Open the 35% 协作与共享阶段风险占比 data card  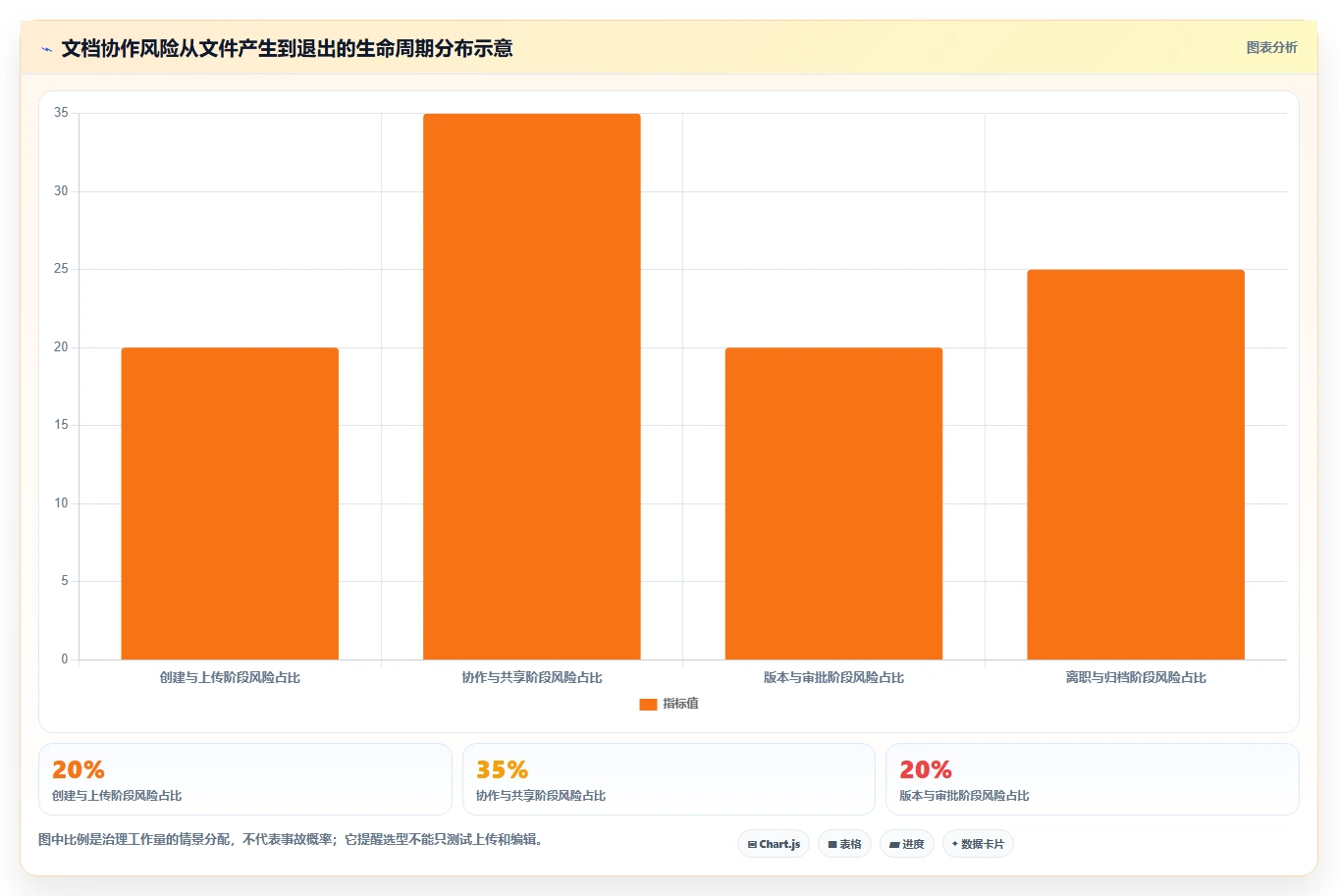point(669,779)
